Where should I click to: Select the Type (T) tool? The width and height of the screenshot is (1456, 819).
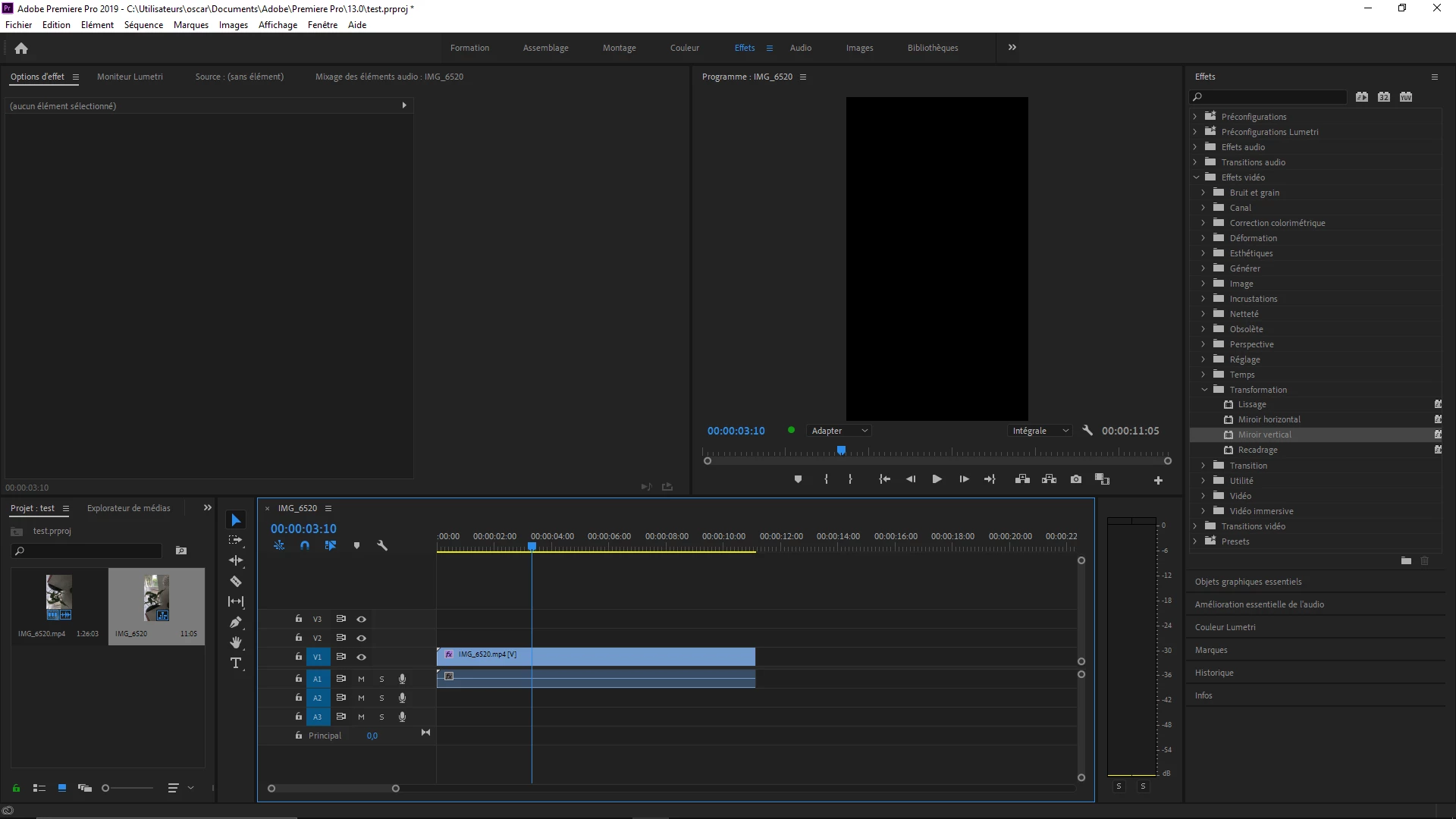coord(236,664)
